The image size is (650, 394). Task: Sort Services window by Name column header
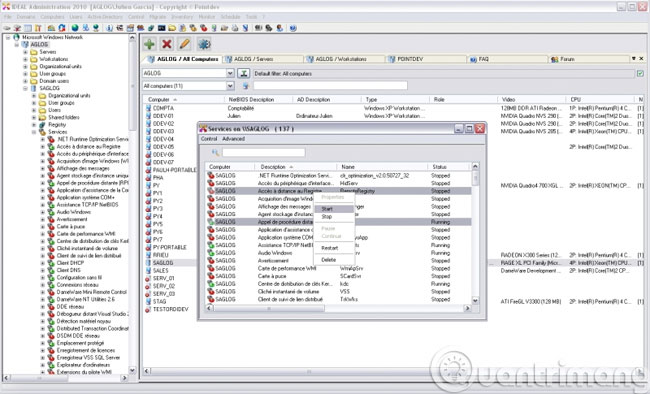pos(382,167)
